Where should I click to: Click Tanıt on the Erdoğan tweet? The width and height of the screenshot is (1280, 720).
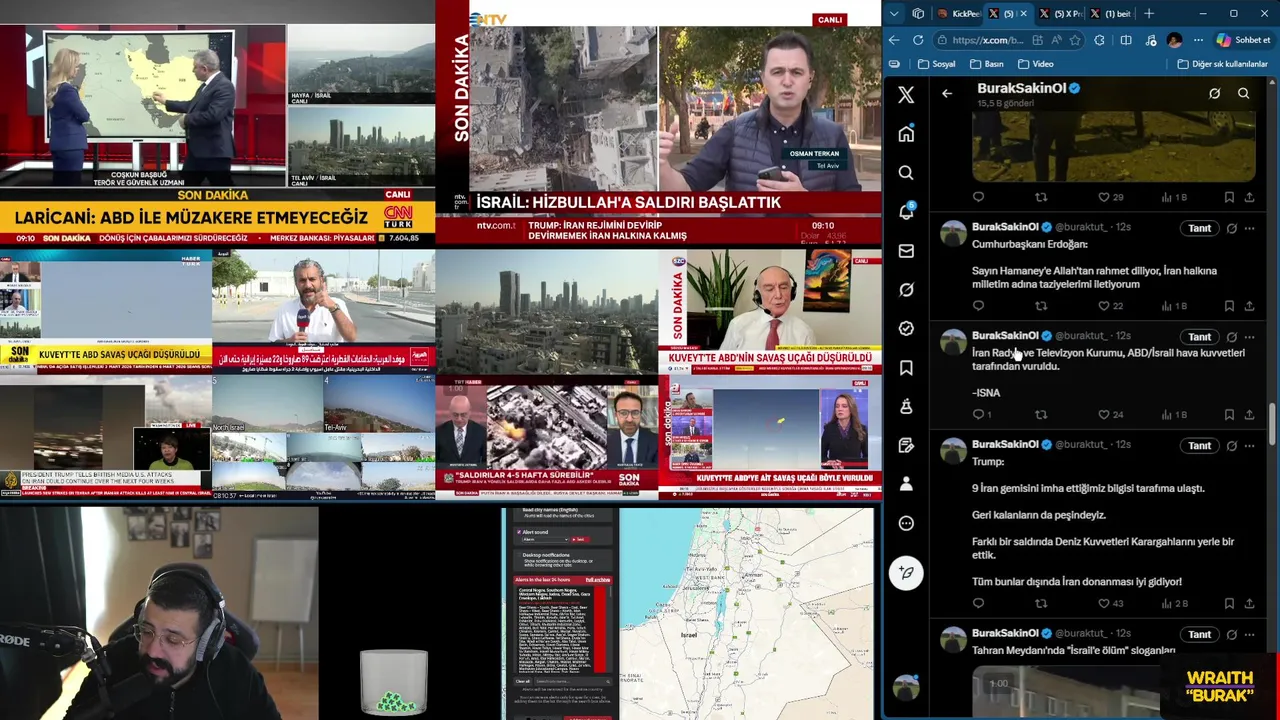[1199, 228]
